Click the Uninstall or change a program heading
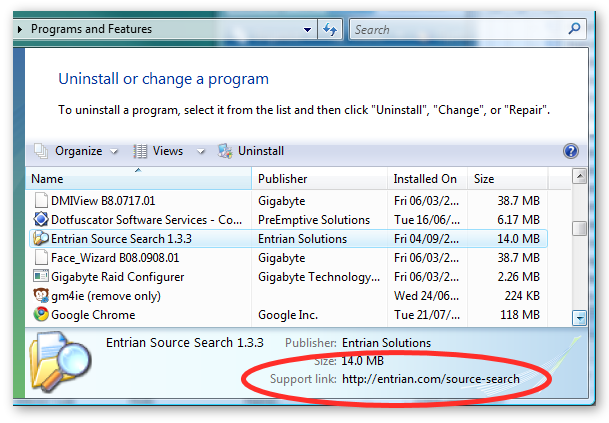This screenshot has width=609, height=423. (x=163, y=79)
